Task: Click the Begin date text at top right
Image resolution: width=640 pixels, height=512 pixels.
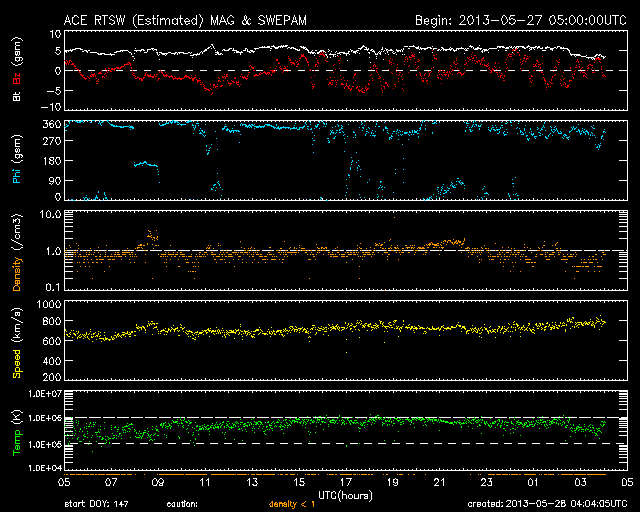Action: [x=520, y=20]
